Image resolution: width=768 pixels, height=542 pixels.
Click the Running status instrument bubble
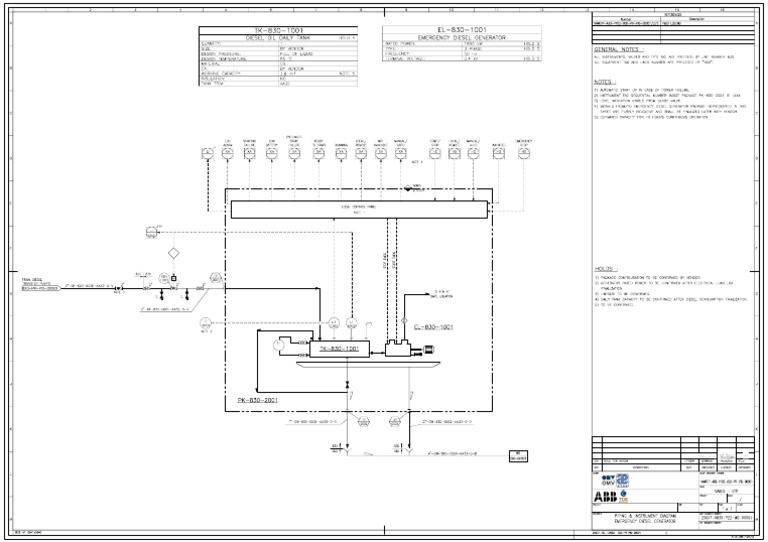pos(341,153)
